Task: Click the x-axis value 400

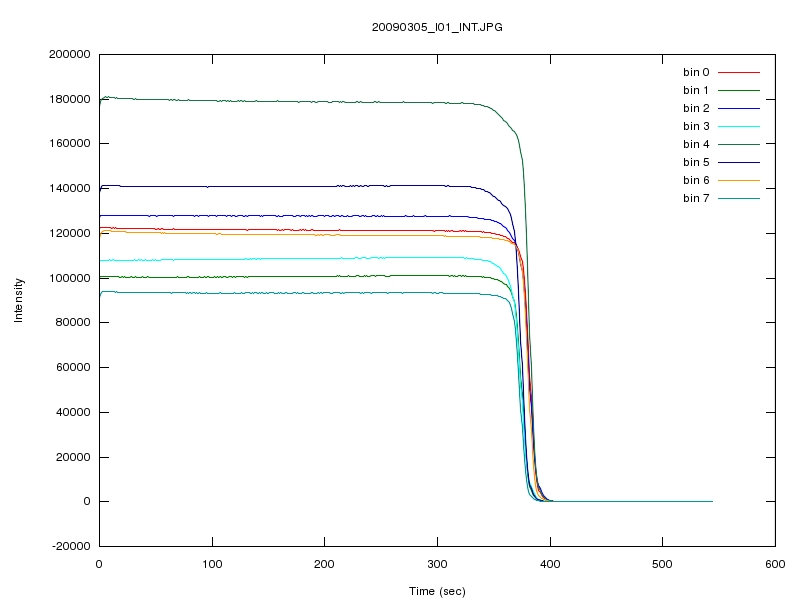Action: pyautogui.click(x=550, y=564)
